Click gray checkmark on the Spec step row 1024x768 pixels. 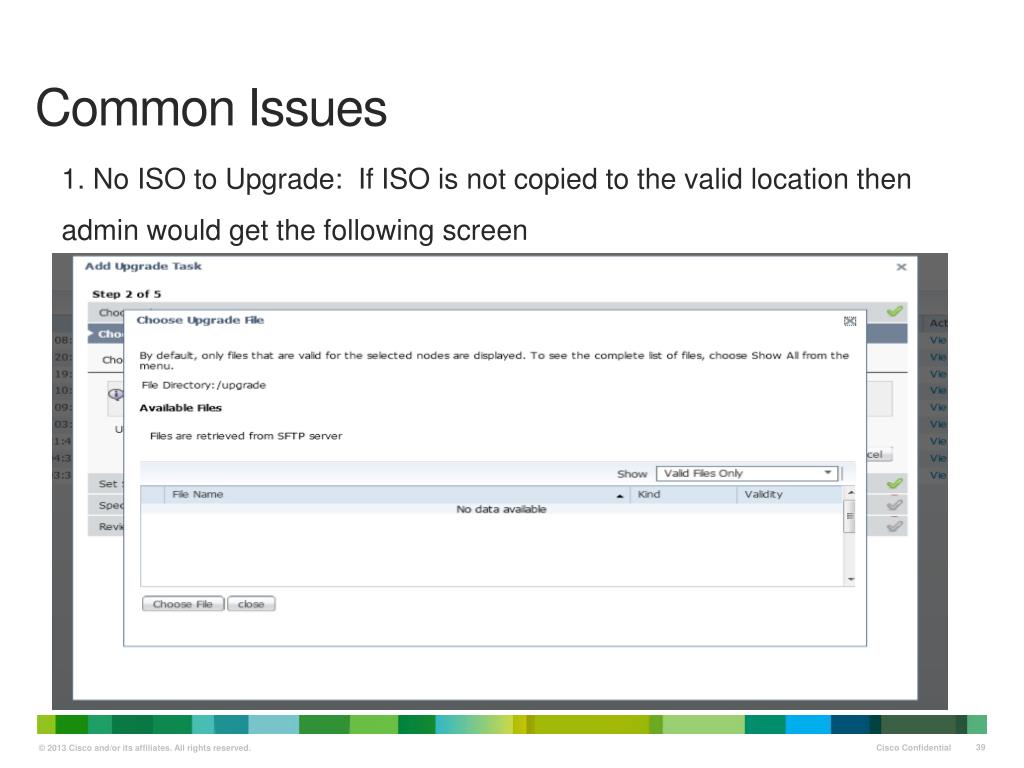[x=894, y=505]
